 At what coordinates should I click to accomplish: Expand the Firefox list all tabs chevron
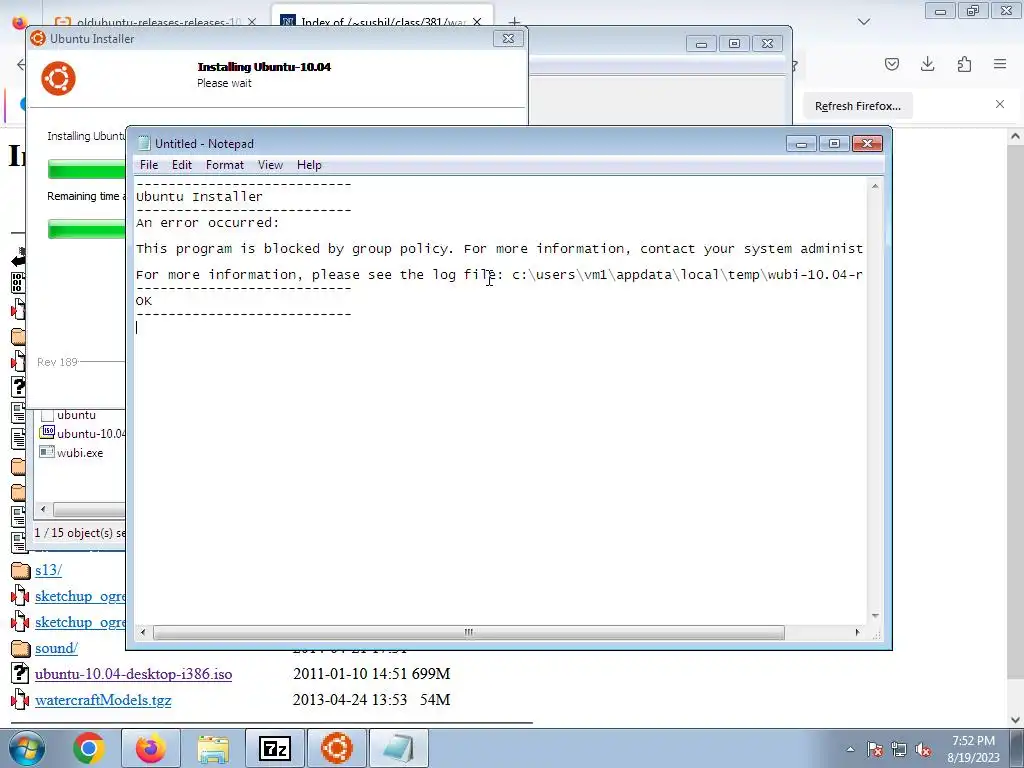click(x=864, y=22)
